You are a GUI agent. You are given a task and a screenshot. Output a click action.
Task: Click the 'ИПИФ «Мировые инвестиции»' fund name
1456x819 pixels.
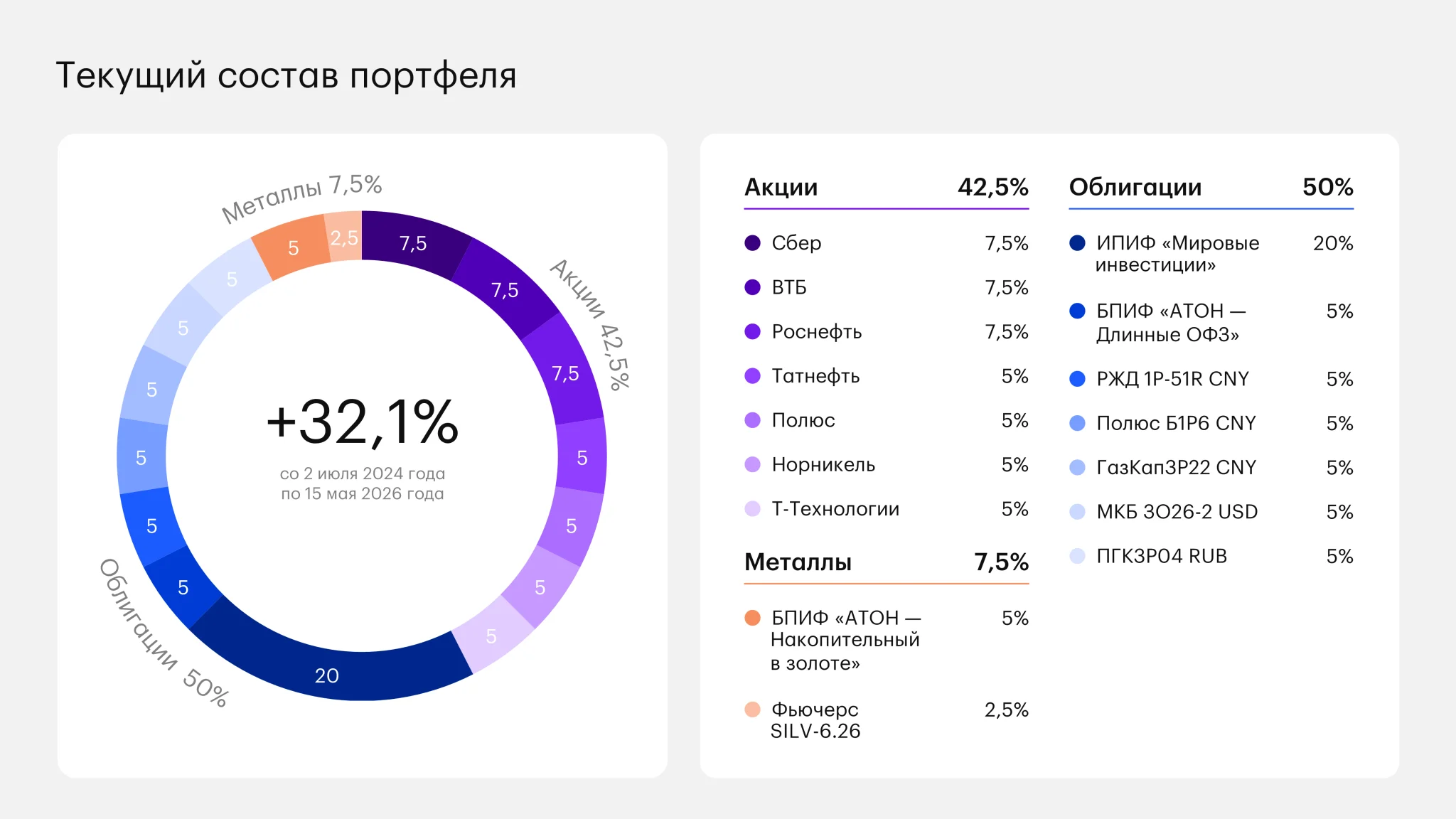[x=1177, y=254]
